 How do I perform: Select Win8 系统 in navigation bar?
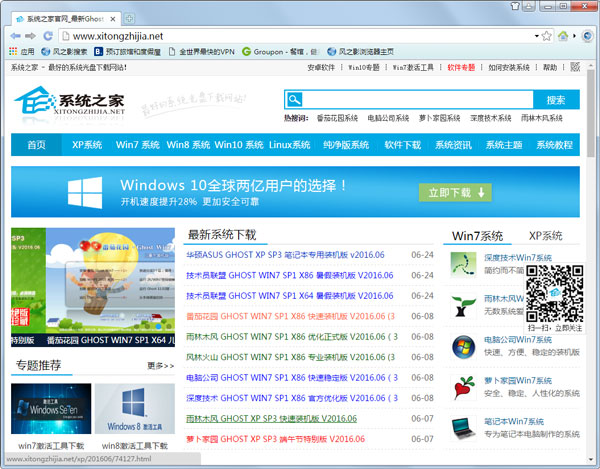(x=188, y=145)
